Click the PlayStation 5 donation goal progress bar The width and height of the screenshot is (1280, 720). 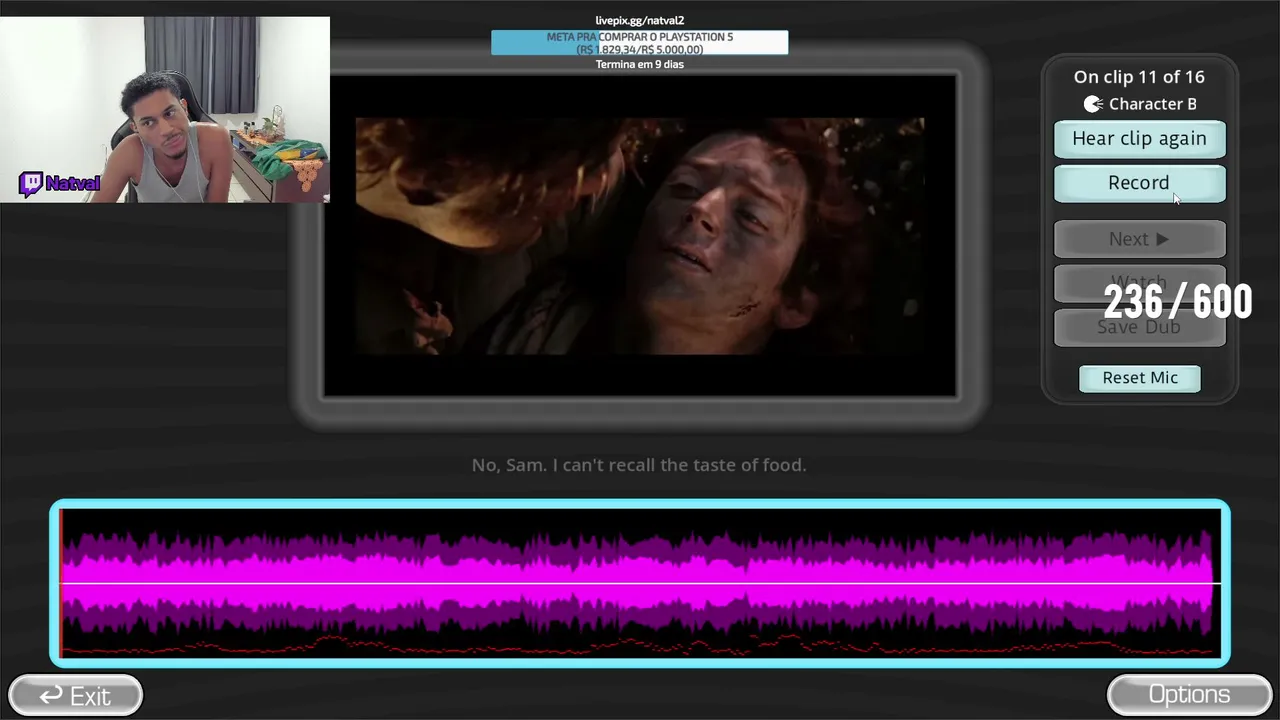point(640,43)
